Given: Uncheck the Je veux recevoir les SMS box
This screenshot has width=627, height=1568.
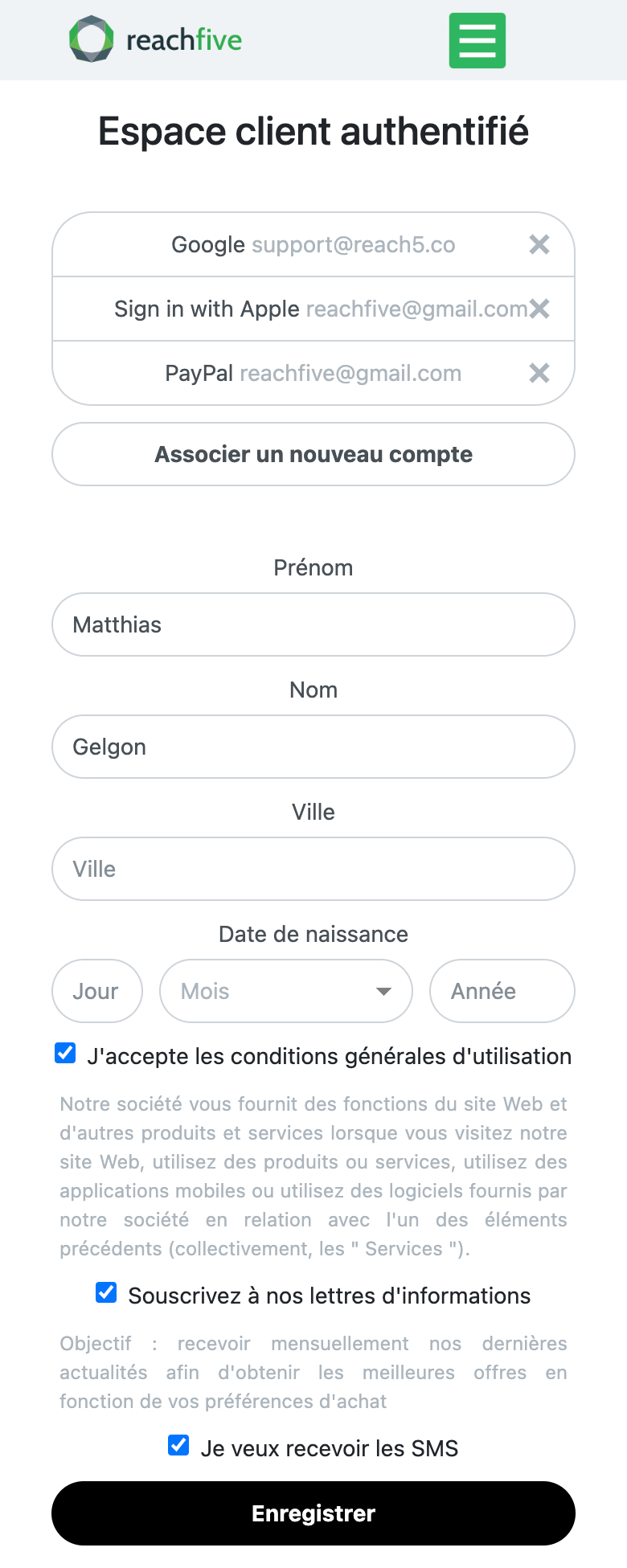Looking at the screenshot, I should pos(178,1445).
